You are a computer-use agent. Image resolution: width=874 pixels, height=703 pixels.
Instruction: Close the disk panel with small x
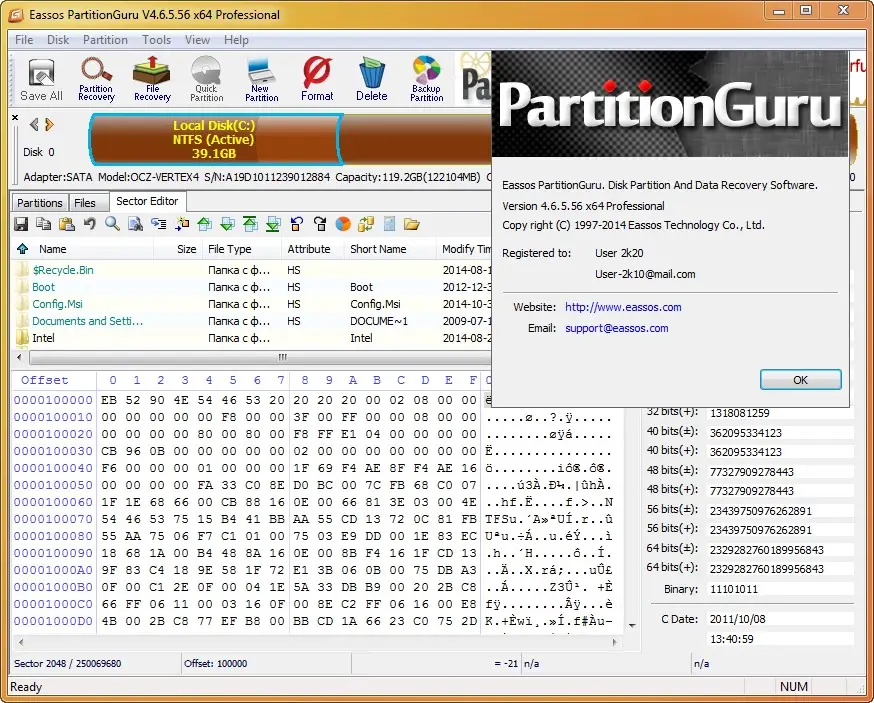(15, 118)
